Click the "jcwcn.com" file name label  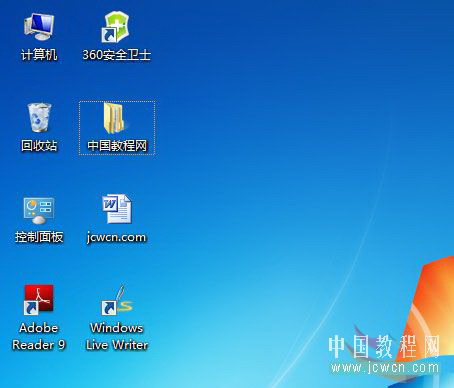116,237
